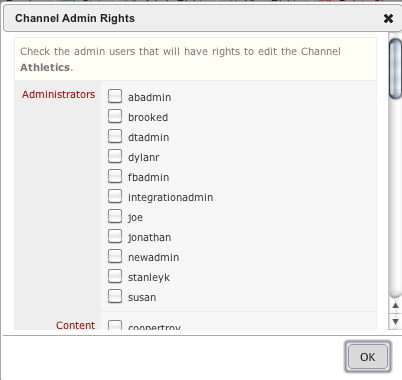Click the scrollbar up arrow
This screenshot has width=402, height=380.
point(395,305)
